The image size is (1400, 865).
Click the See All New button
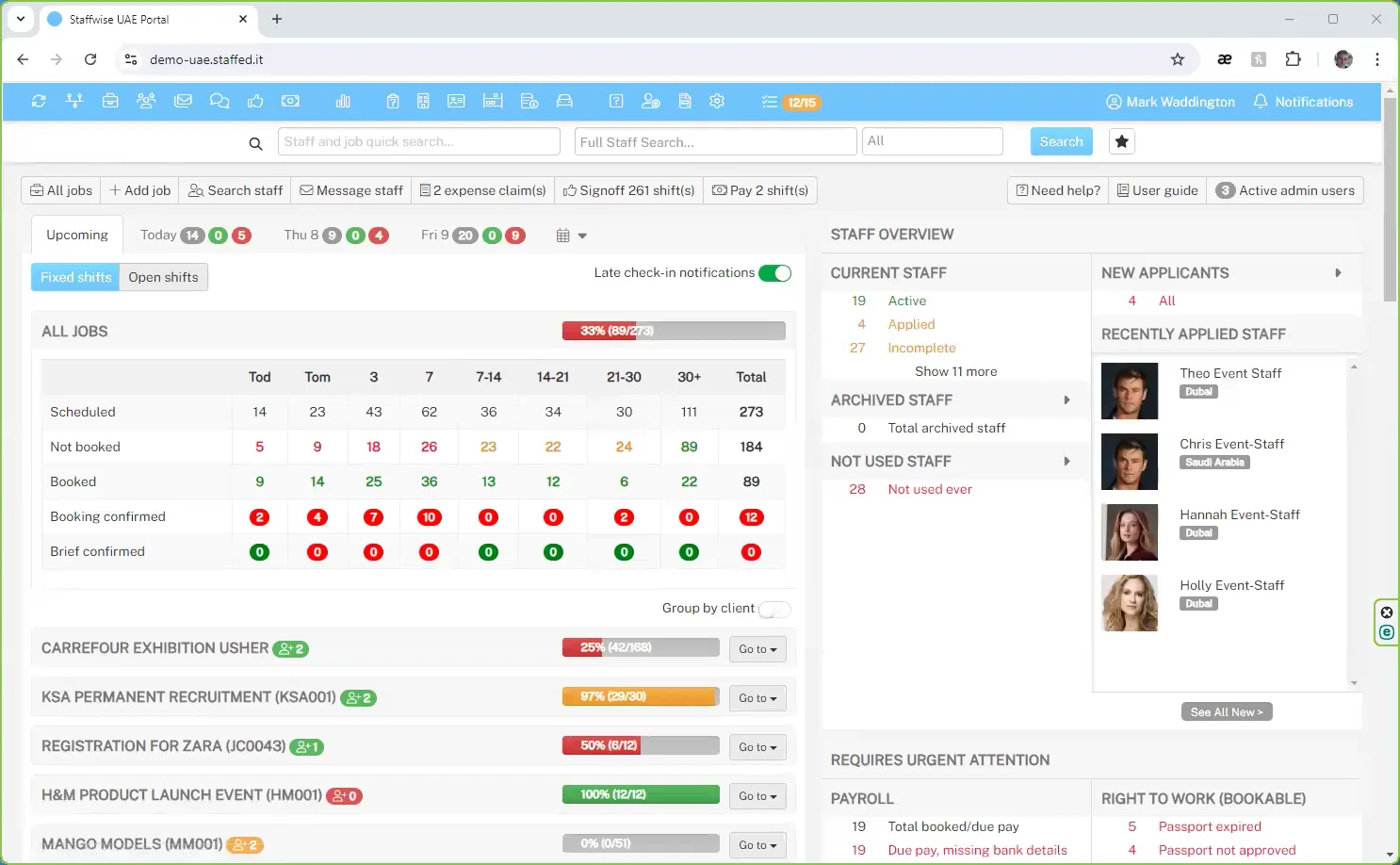coord(1227,712)
